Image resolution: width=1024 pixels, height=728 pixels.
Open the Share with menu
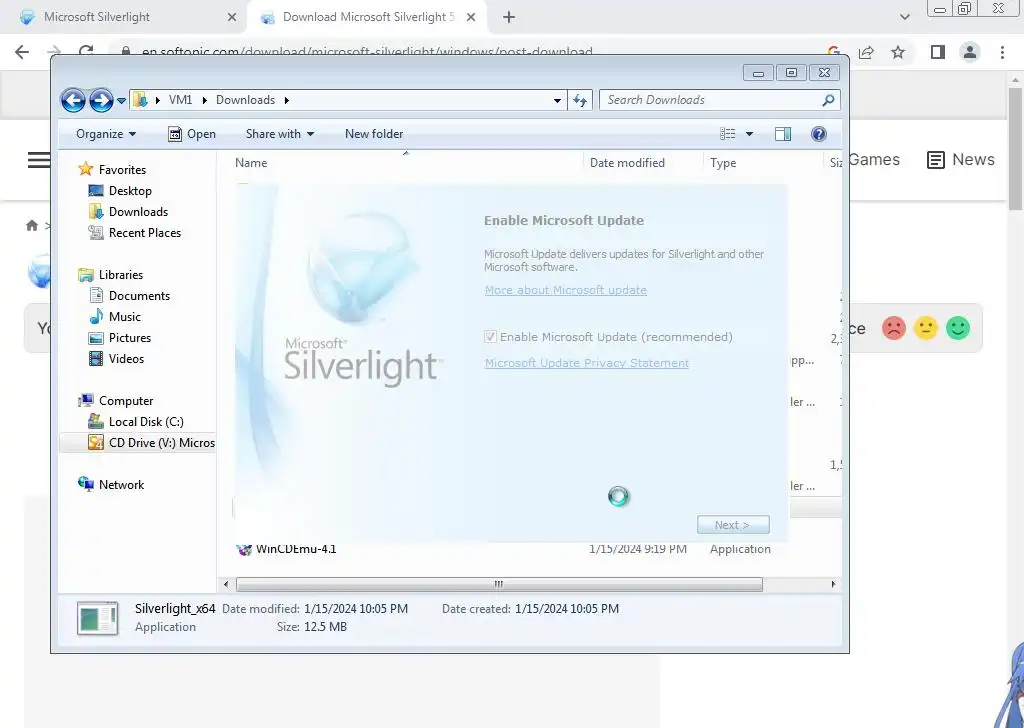280,134
